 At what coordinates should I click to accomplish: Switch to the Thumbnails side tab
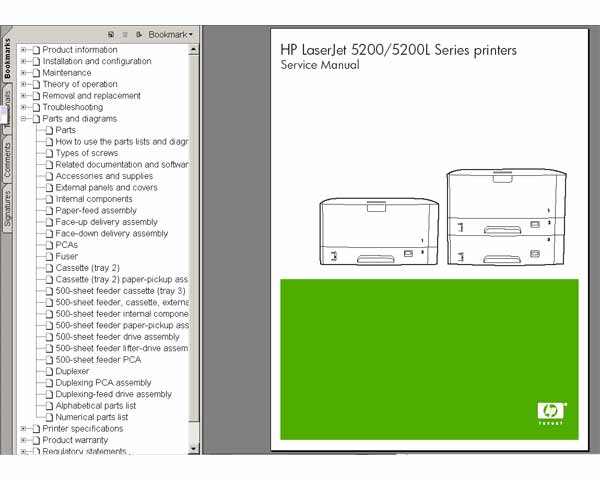7,108
